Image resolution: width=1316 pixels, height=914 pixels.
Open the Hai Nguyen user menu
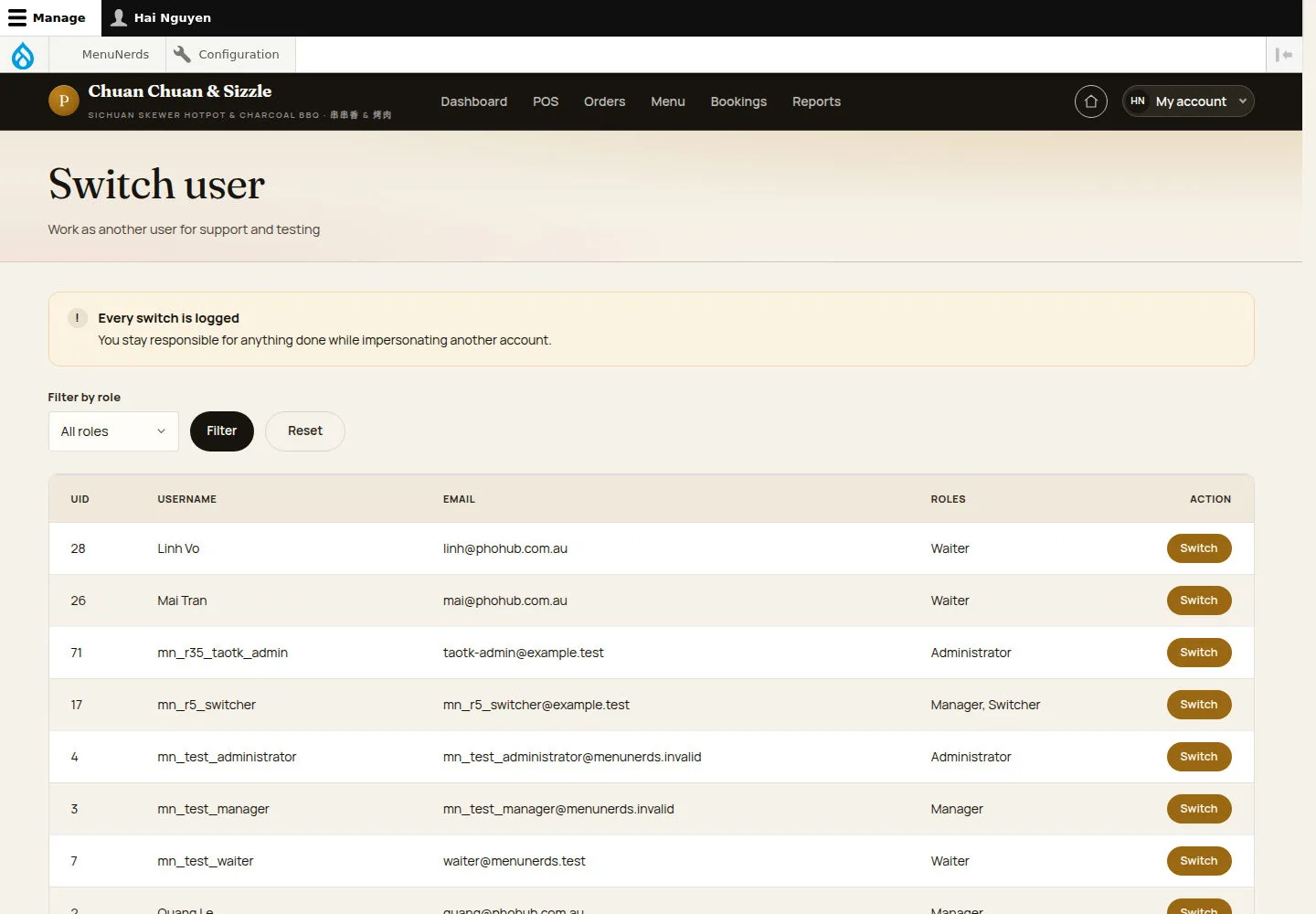pos(161,17)
